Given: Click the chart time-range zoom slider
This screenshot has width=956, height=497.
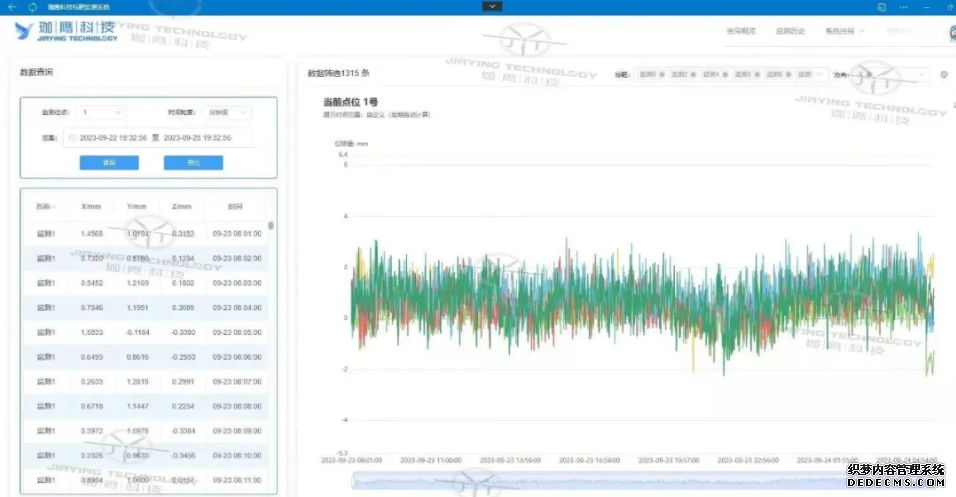Looking at the screenshot, I should [640, 482].
